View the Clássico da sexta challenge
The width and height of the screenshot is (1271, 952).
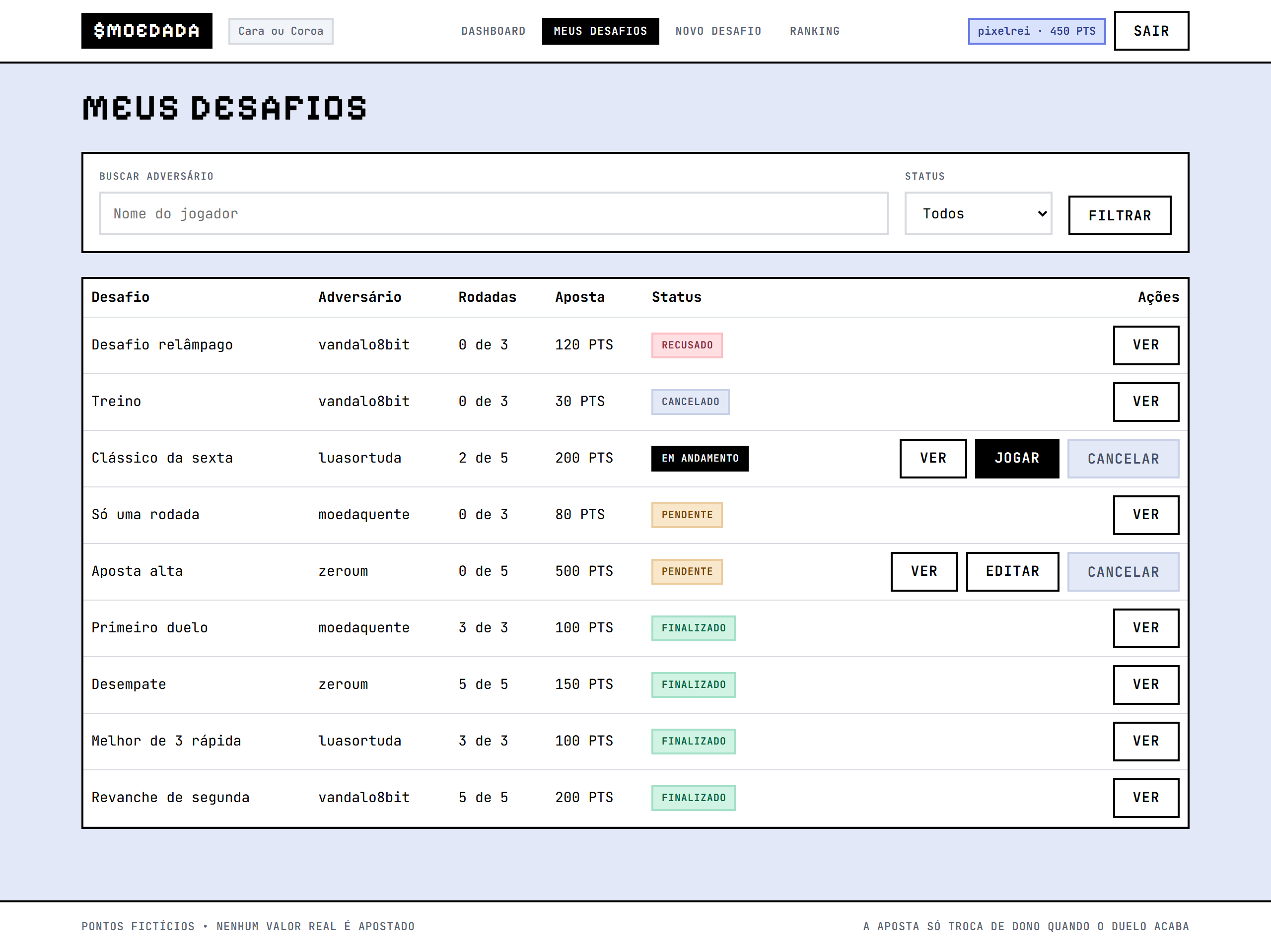(933, 459)
